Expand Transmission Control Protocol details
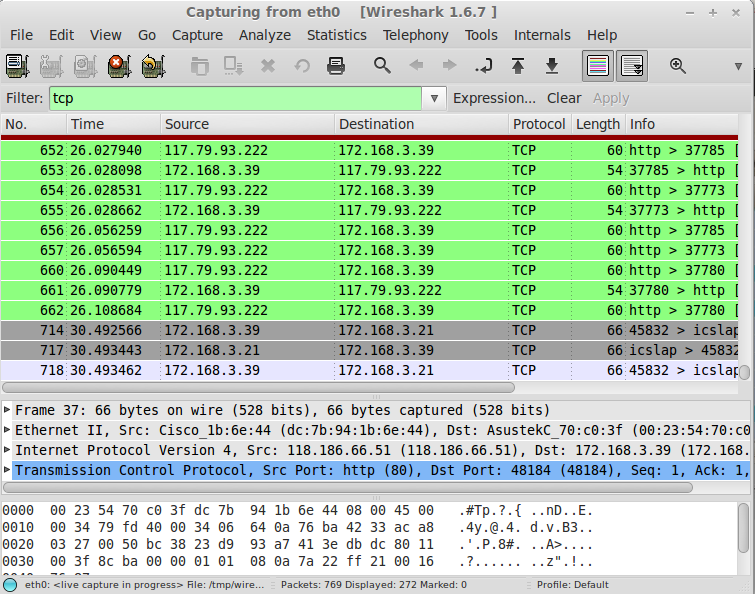 tap(8, 471)
